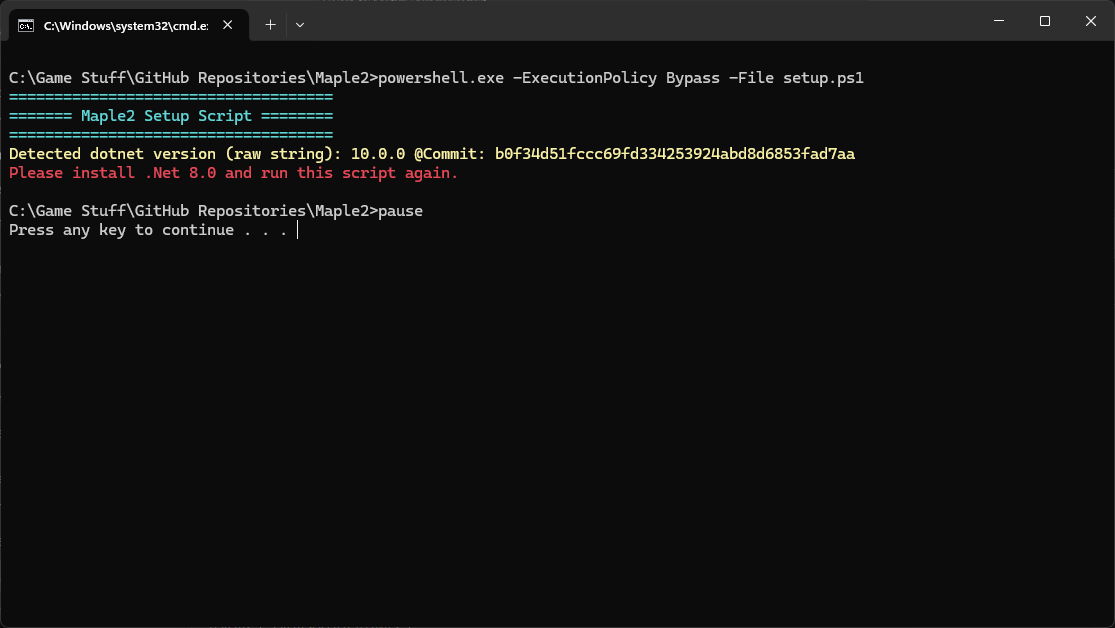Image resolution: width=1115 pixels, height=628 pixels.
Task: Click the red Please install .Net 8.0 message
Action: pos(233,173)
